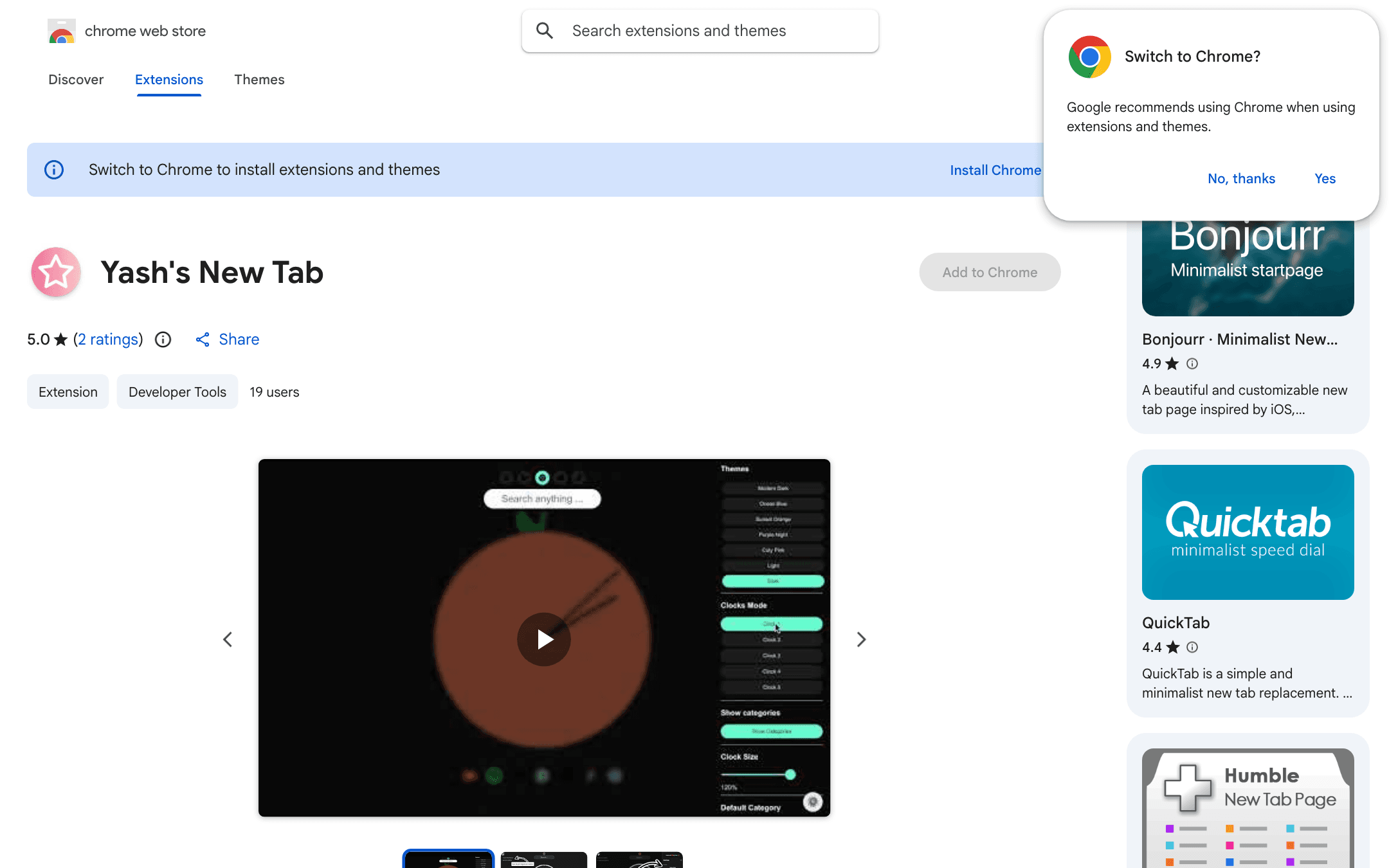Switch to the Extensions tab
The height and width of the screenshot is (868, 1389).
[169, 80]
